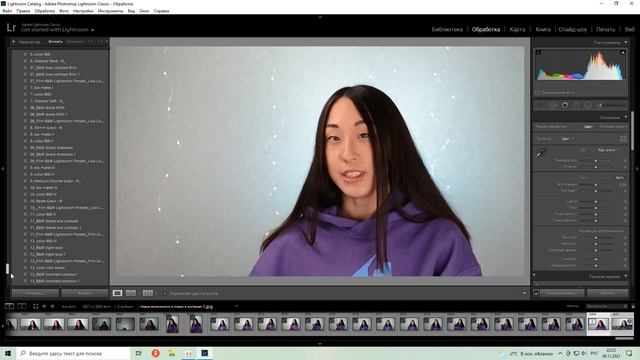The height and width of the screenshot is (360, 640).
Task: Switch to Слайд-шоу module
Action: click(x=573, y=29)
